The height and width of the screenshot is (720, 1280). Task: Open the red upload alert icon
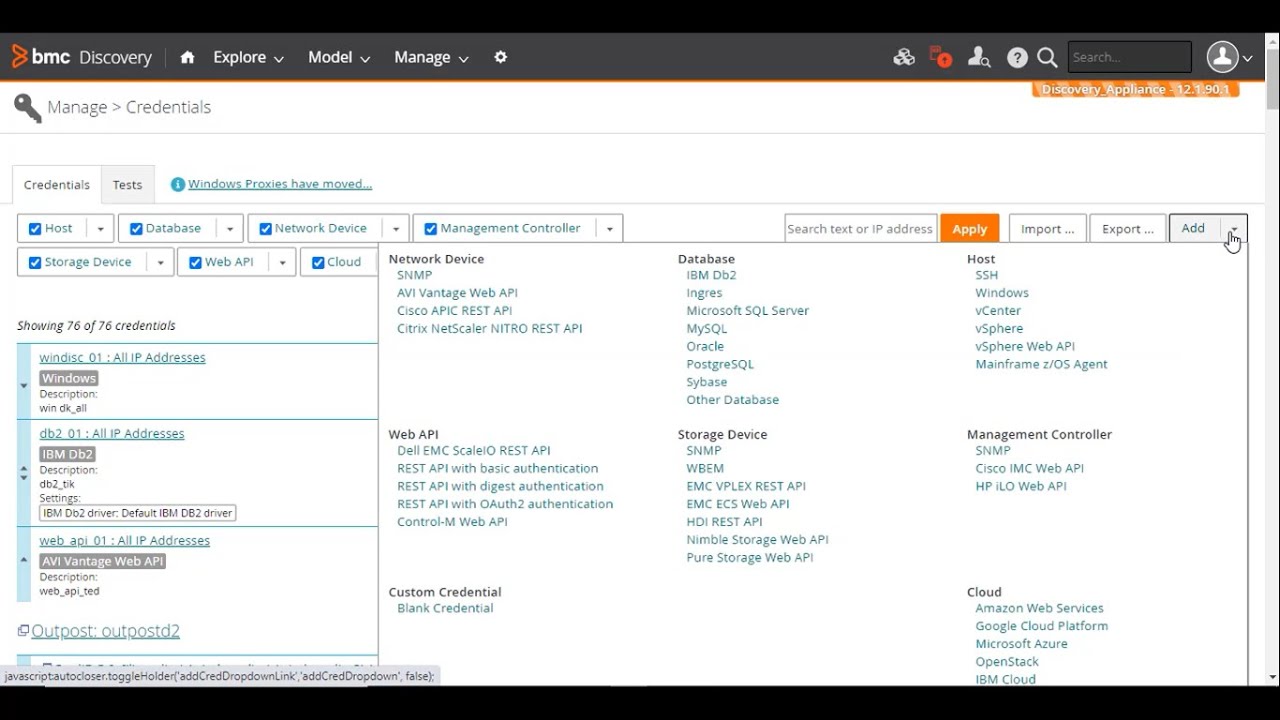point(940,57)
